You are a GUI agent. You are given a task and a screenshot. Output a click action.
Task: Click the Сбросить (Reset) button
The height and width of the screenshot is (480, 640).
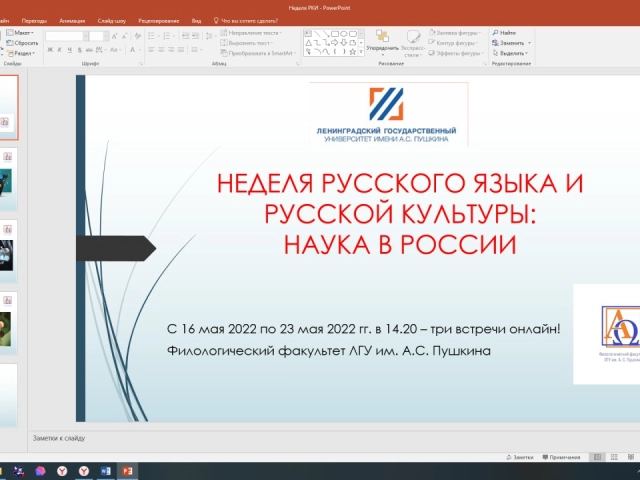pos(22,43)
